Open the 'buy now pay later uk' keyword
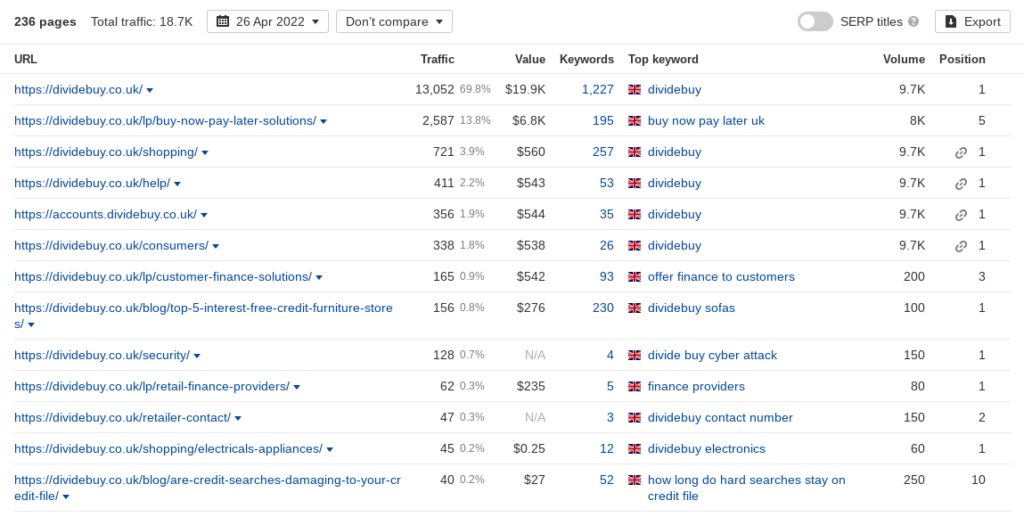The width and height of the screenshot is (1024, 517). click(706, 121)
